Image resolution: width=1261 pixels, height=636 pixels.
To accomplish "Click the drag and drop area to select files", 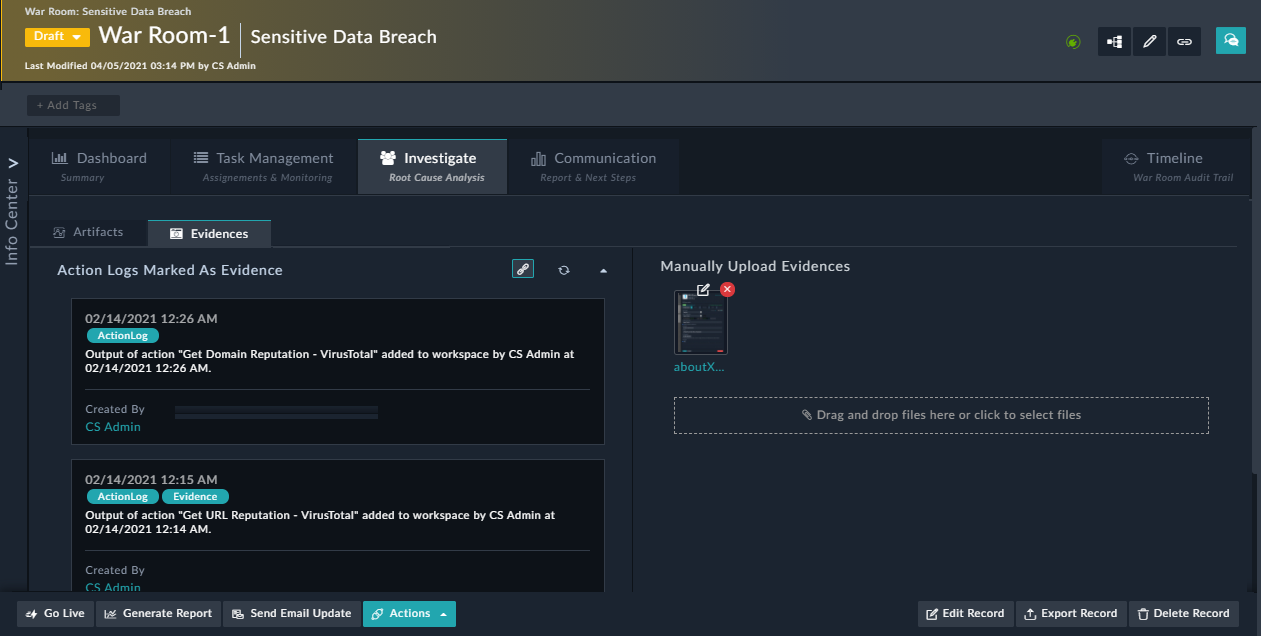I will pos(941,414).
